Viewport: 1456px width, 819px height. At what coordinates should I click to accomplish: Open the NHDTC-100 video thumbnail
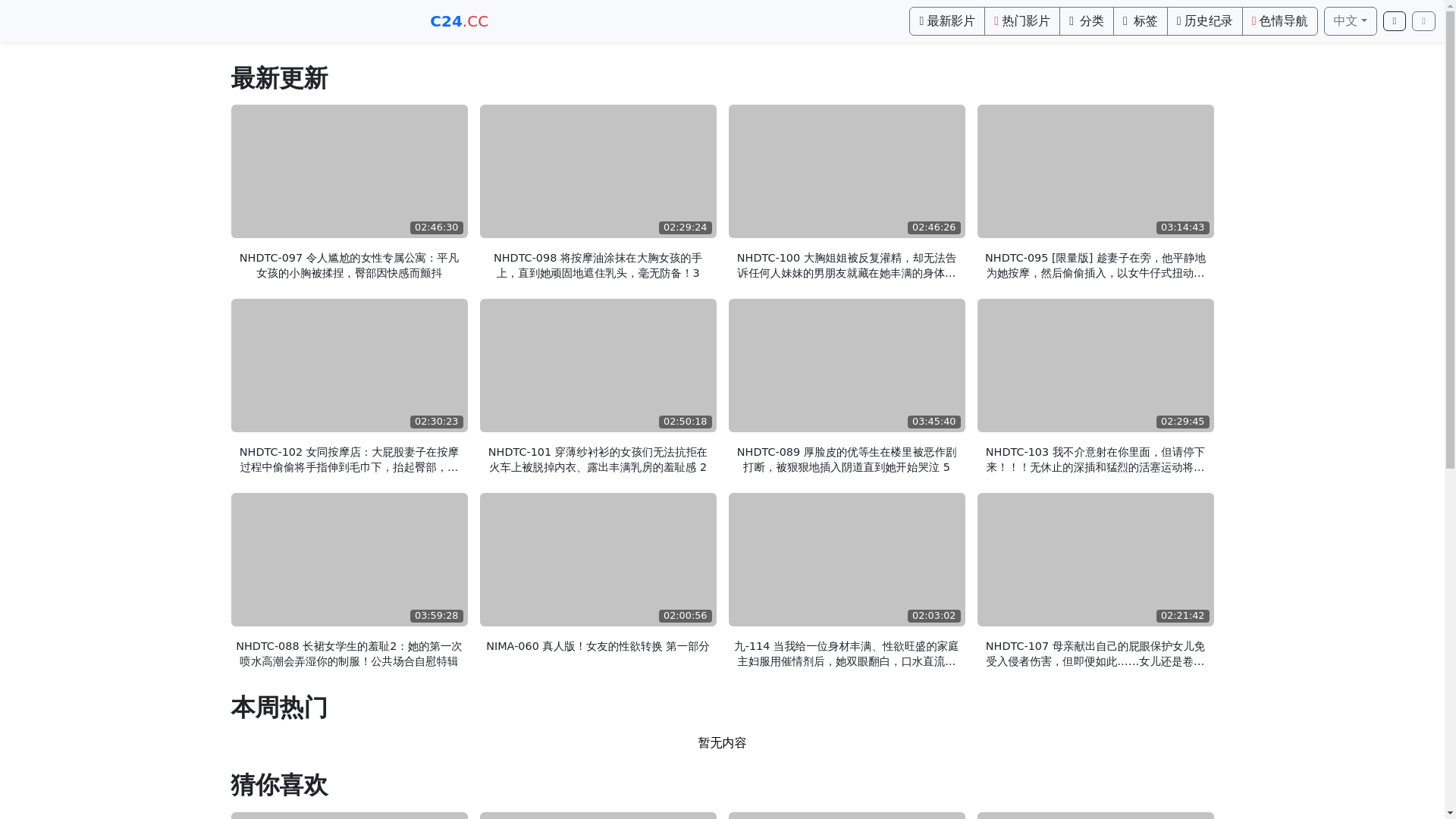(847, 171)
